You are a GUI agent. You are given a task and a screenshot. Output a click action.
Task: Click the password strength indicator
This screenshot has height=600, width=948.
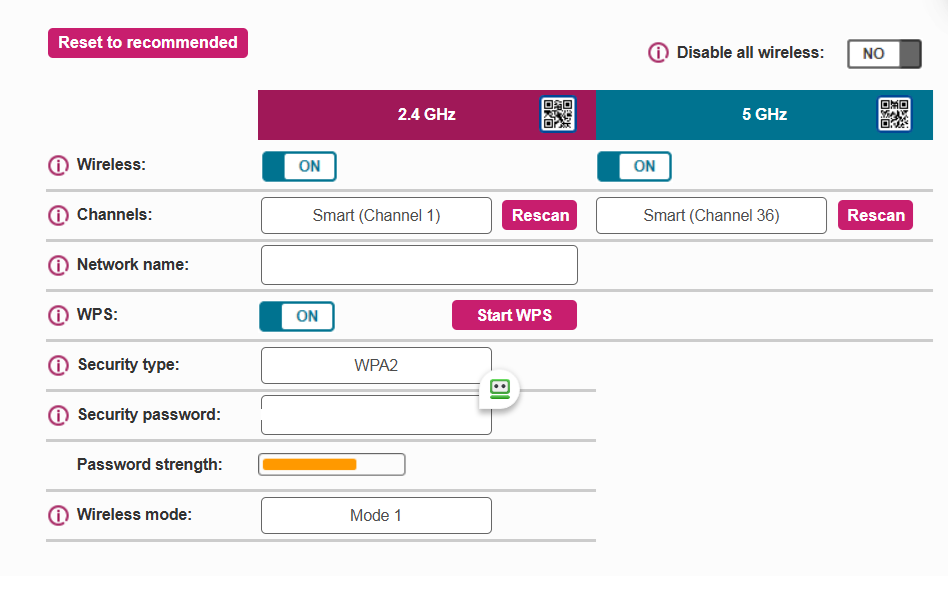point(331,464)
